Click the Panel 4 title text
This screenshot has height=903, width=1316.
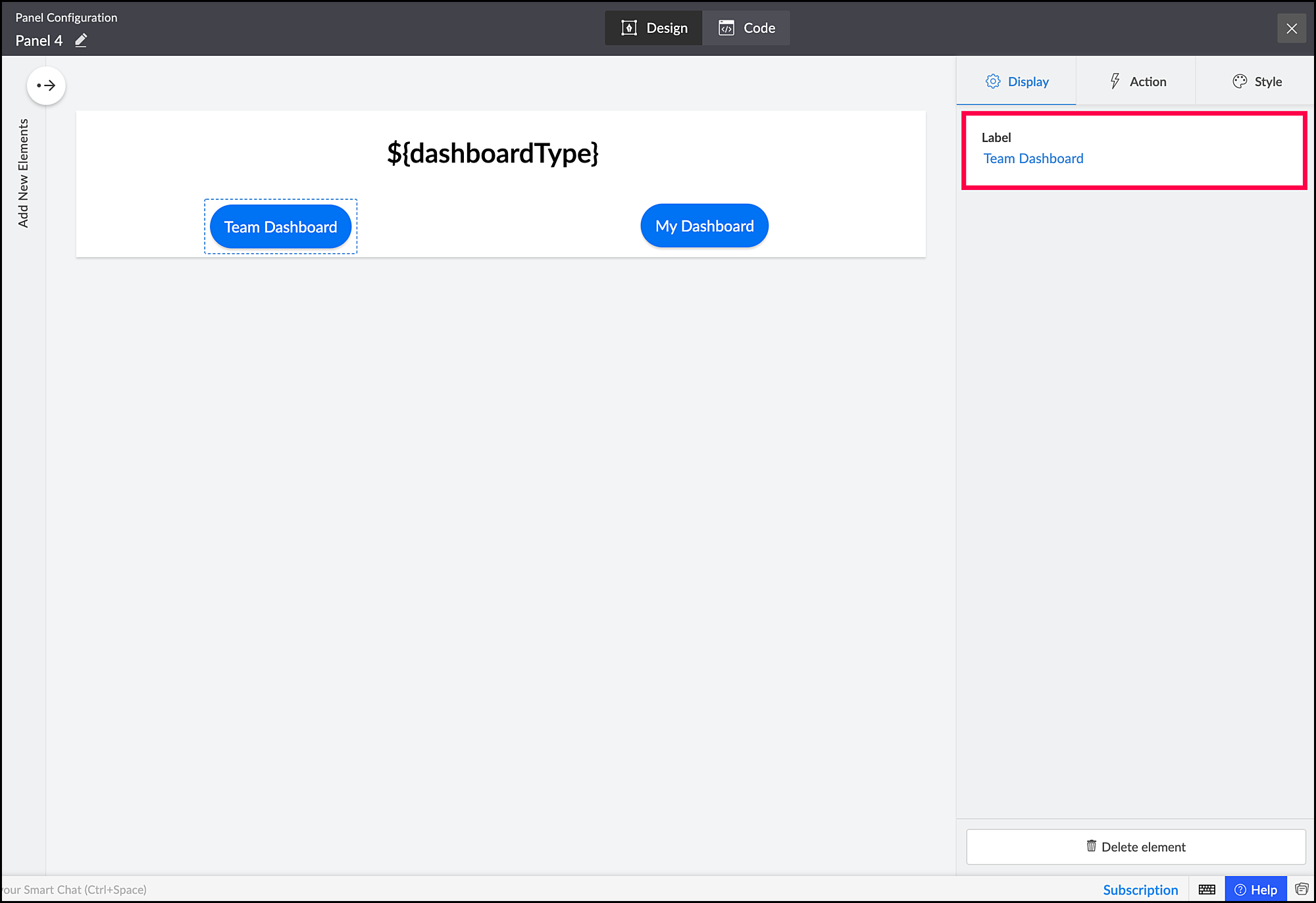(x=39, y=41)
